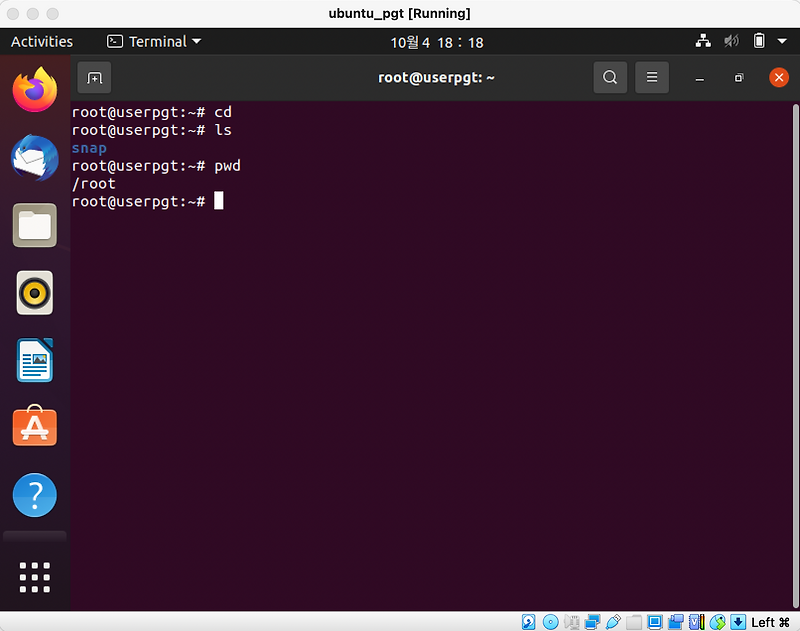800x631 pixels.
Task: Open a new terminal tab
Action: click(93, 77)
